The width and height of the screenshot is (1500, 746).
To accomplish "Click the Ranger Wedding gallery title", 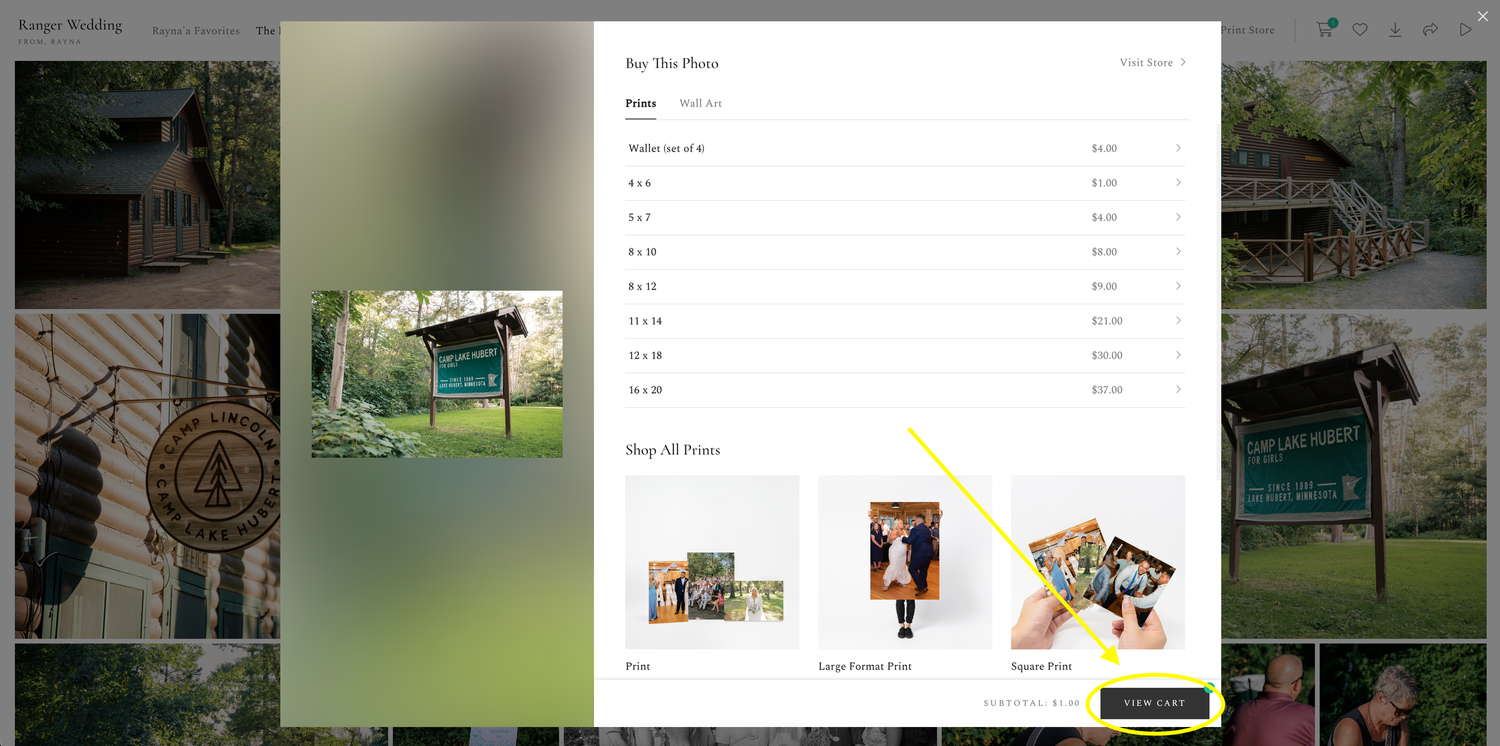I will click(x=70, y=25).
